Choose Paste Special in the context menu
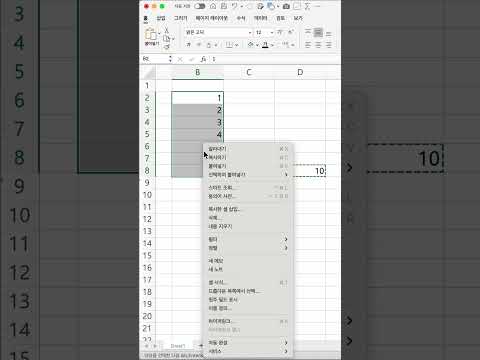 (x=248, y=175)
